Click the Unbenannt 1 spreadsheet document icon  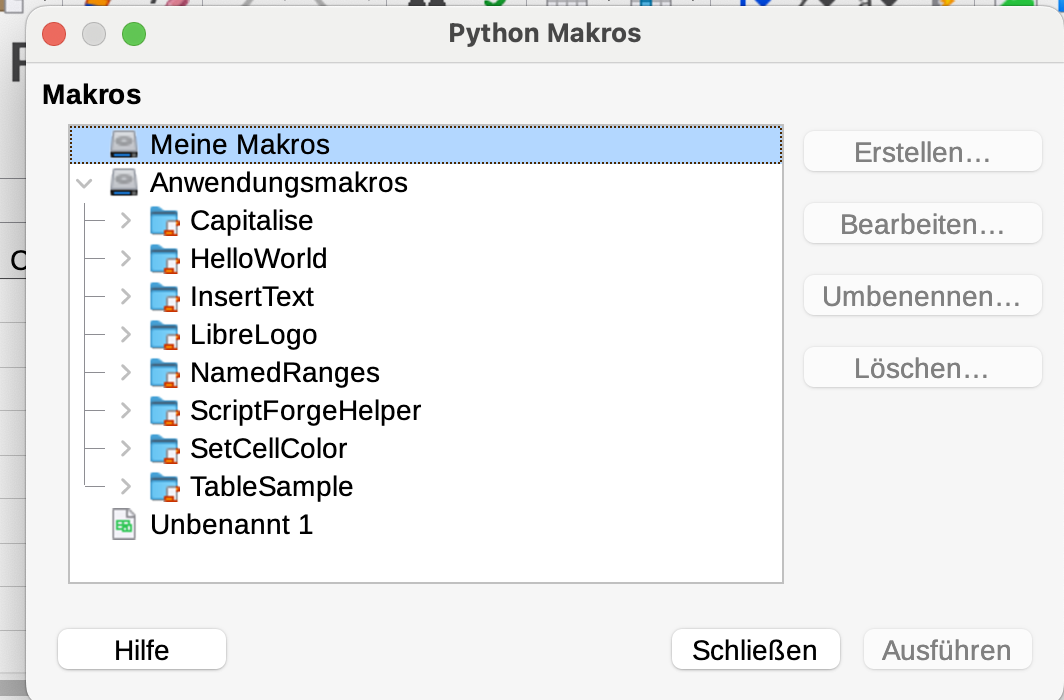point(124,525)
